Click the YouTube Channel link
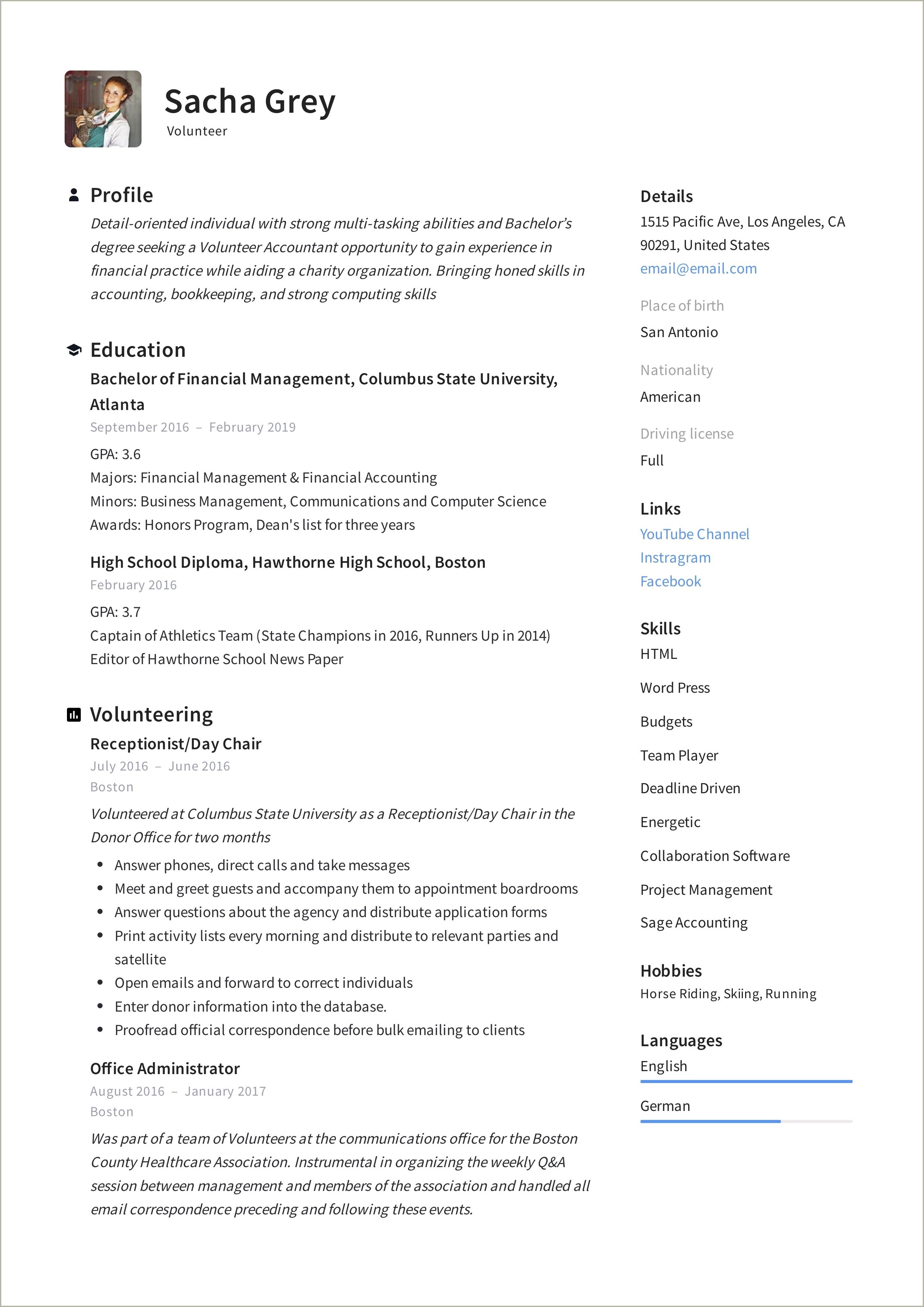Image resolution: width=924 pixels, height=1307 pixels. (694, 534)
